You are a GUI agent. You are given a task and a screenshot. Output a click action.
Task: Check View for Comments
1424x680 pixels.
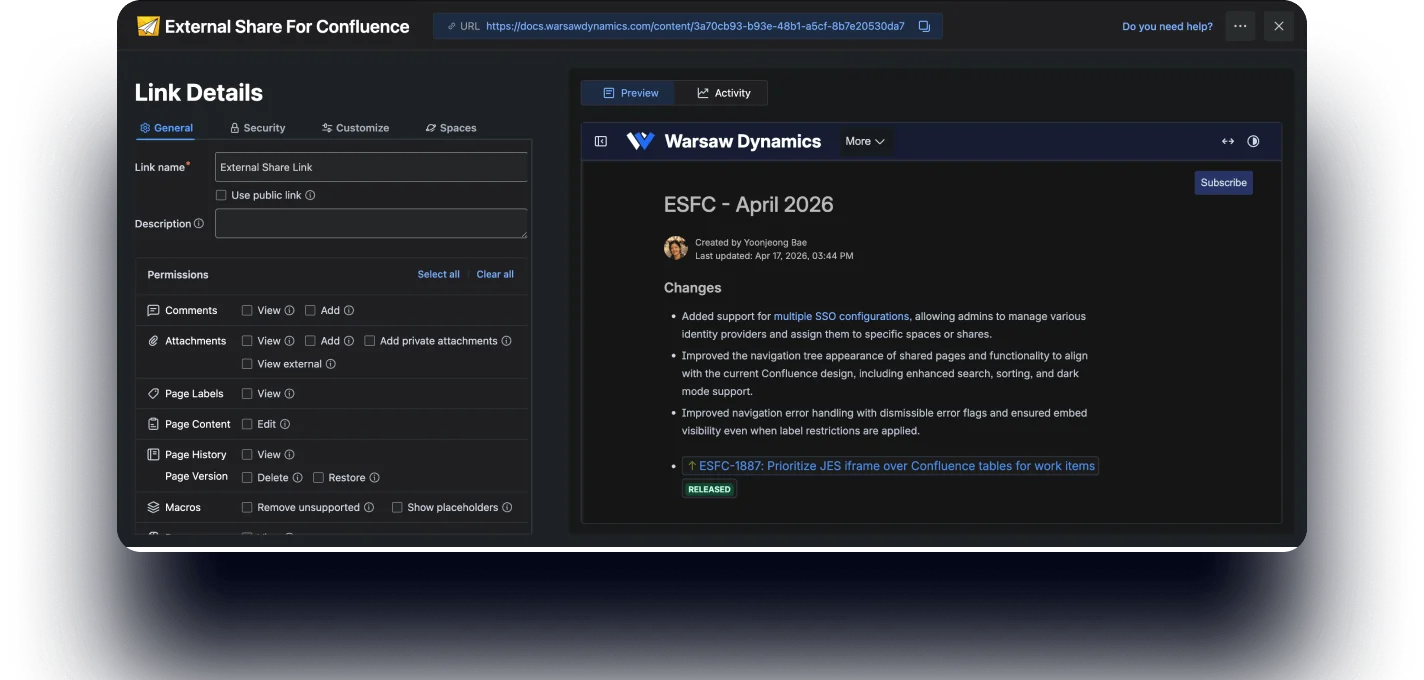247,311
